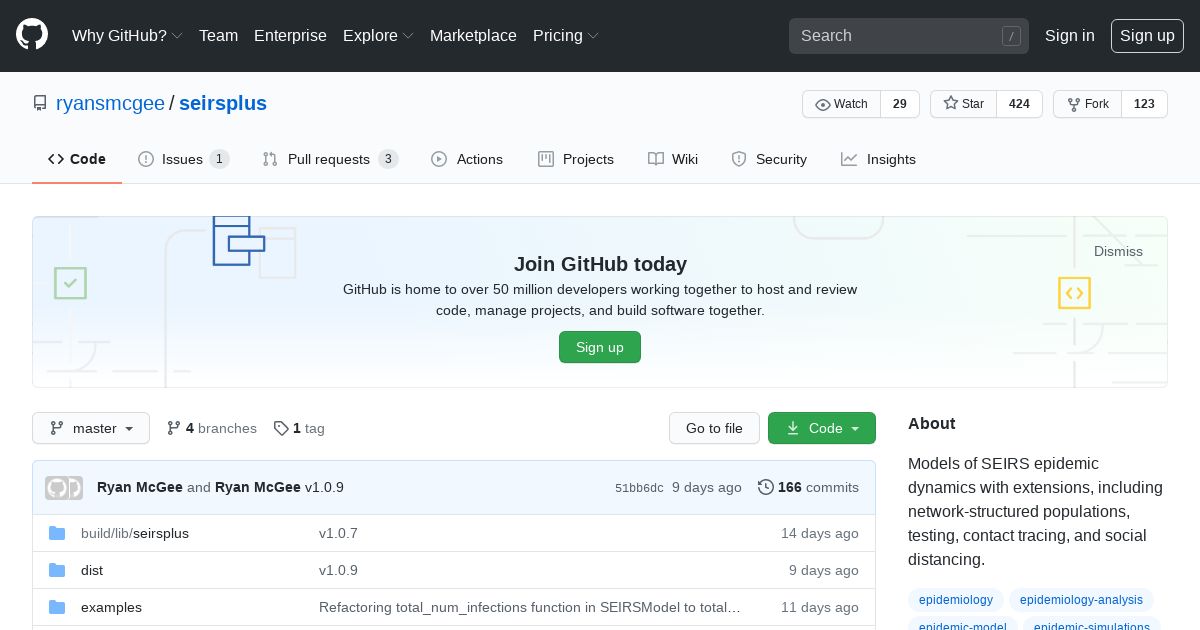This screenshot has width=1200, height=630.
Task: Dismiss the Join GitHub banner
Action: [x=1118, y=251]
